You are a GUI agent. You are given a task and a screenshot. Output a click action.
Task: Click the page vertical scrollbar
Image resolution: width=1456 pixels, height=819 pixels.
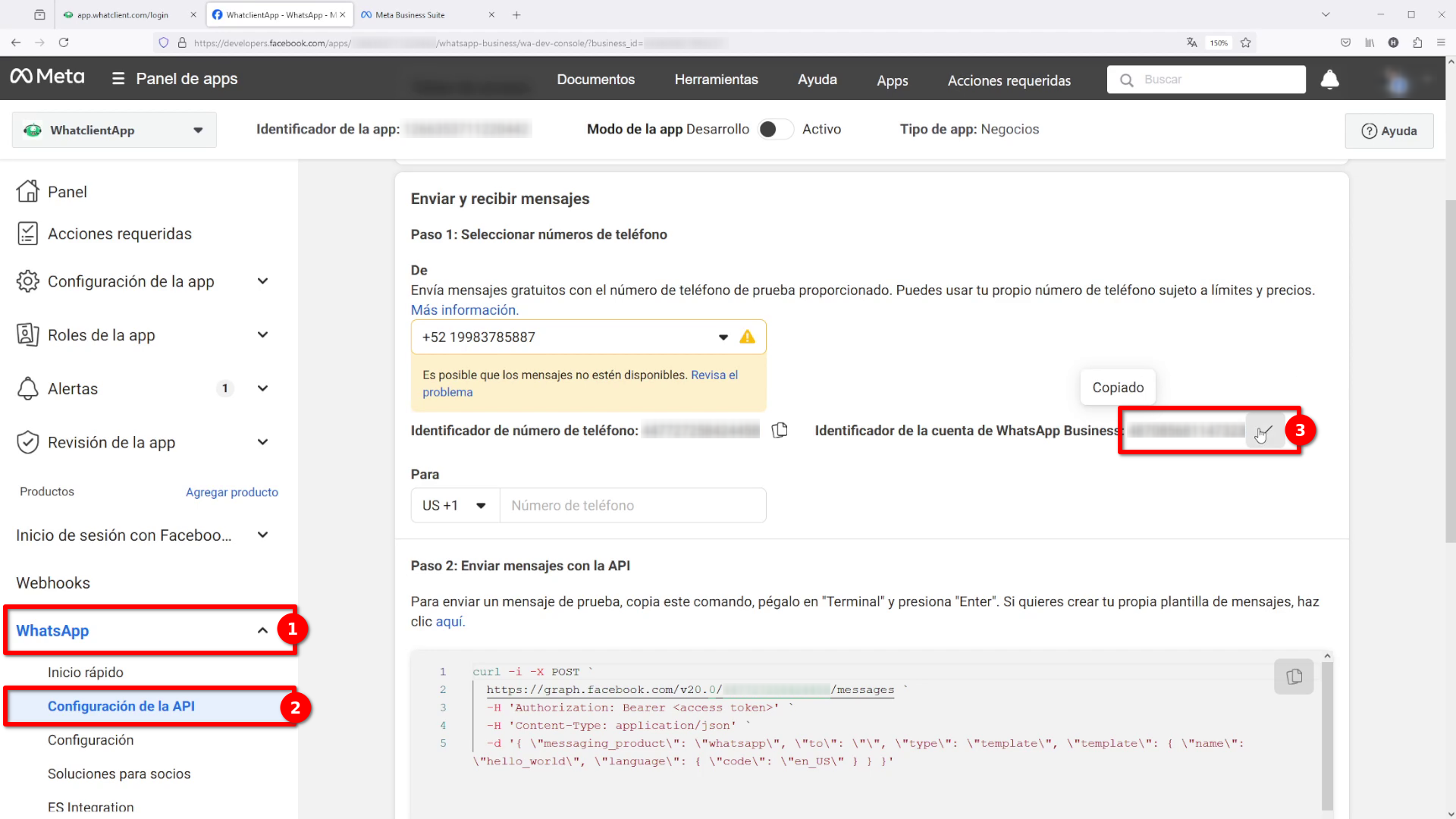pyautogui.click(x=1450, y=372)
